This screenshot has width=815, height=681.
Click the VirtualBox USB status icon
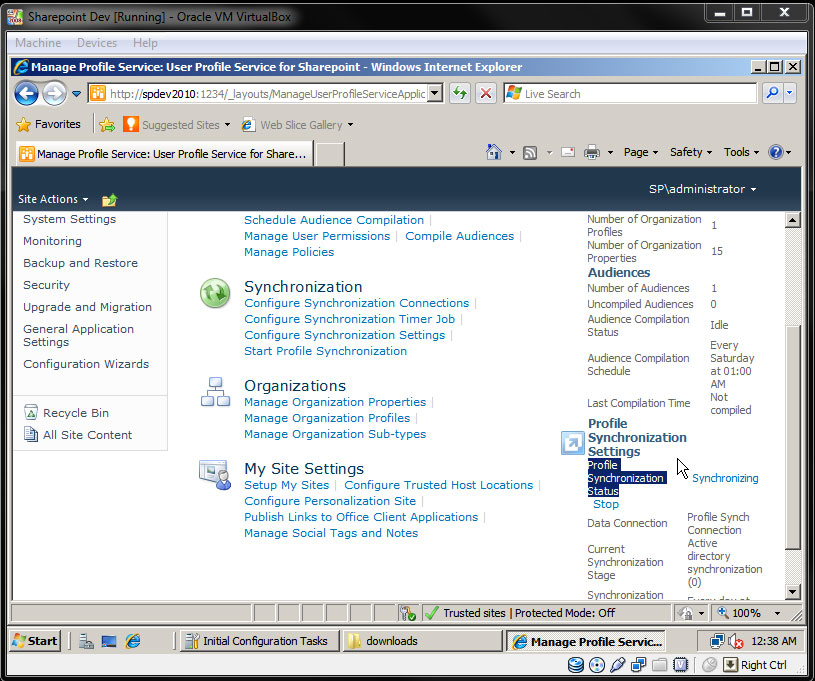click(618, 664)
